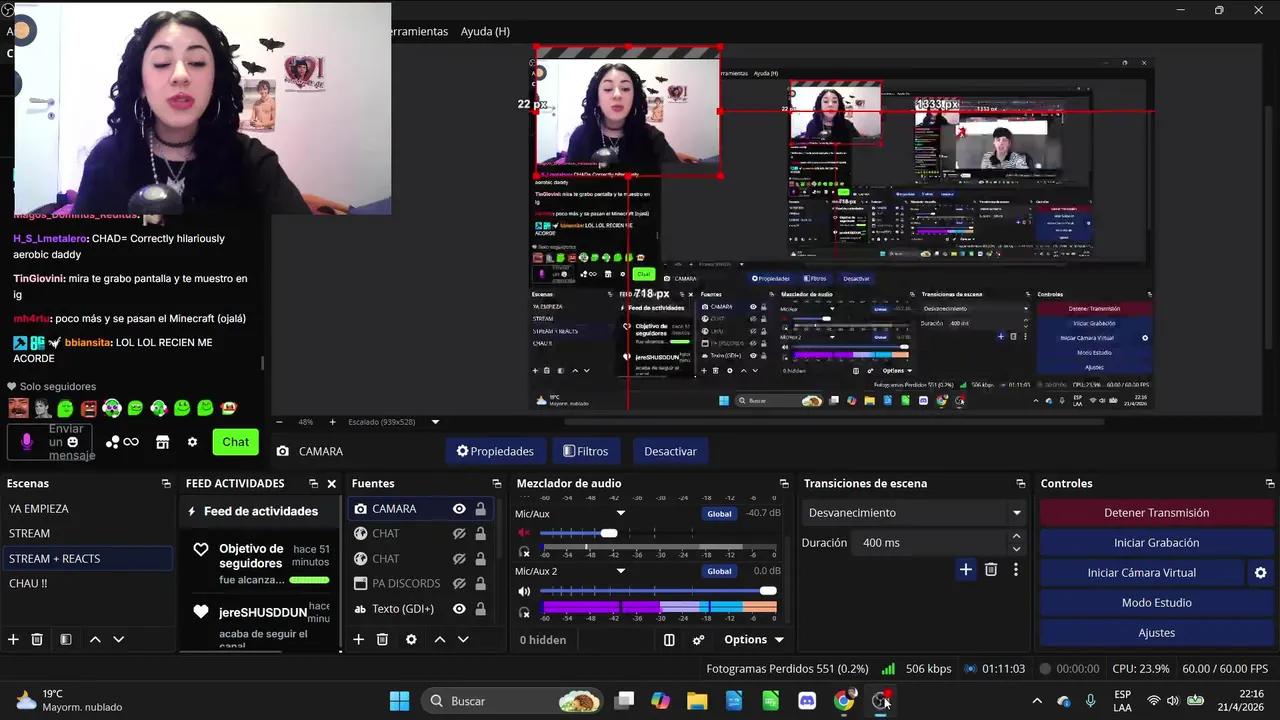Decrease transition duration stepper down
This screenshot has height=720, width=1280.
click(1016, 549)
